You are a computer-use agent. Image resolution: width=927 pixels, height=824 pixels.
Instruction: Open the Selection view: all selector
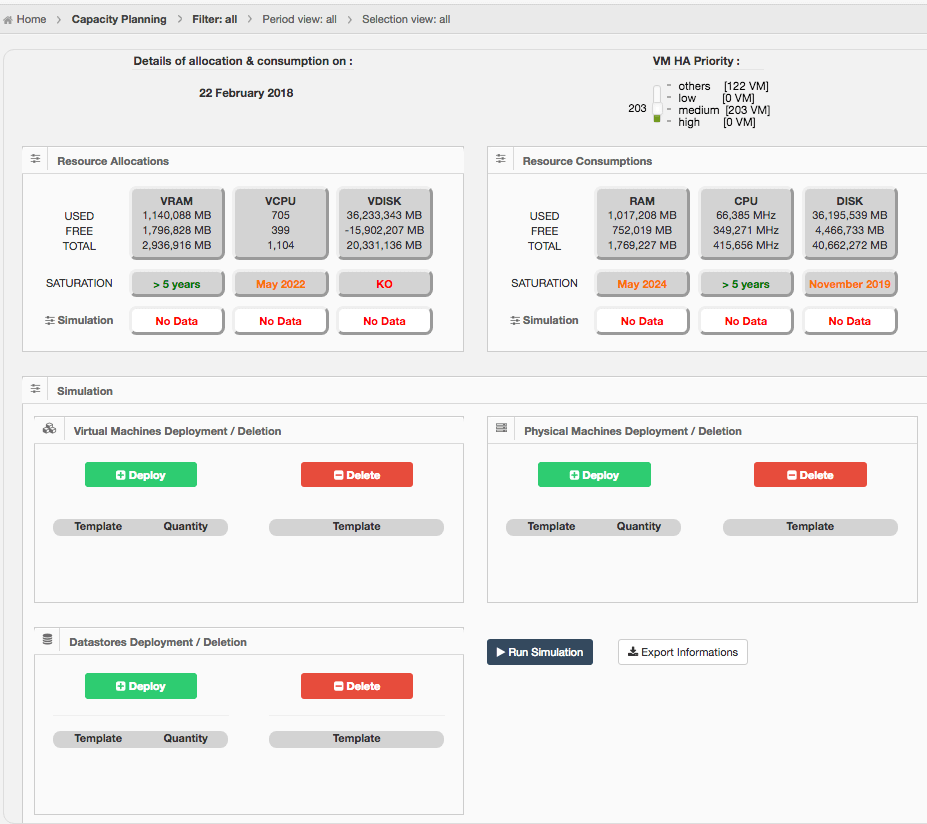click(406, 19)
